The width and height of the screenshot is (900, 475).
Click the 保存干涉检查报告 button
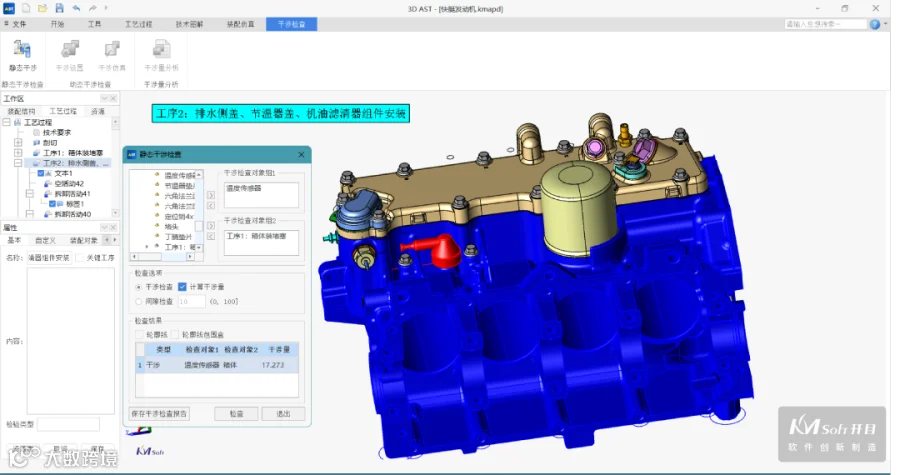point(160,414)
